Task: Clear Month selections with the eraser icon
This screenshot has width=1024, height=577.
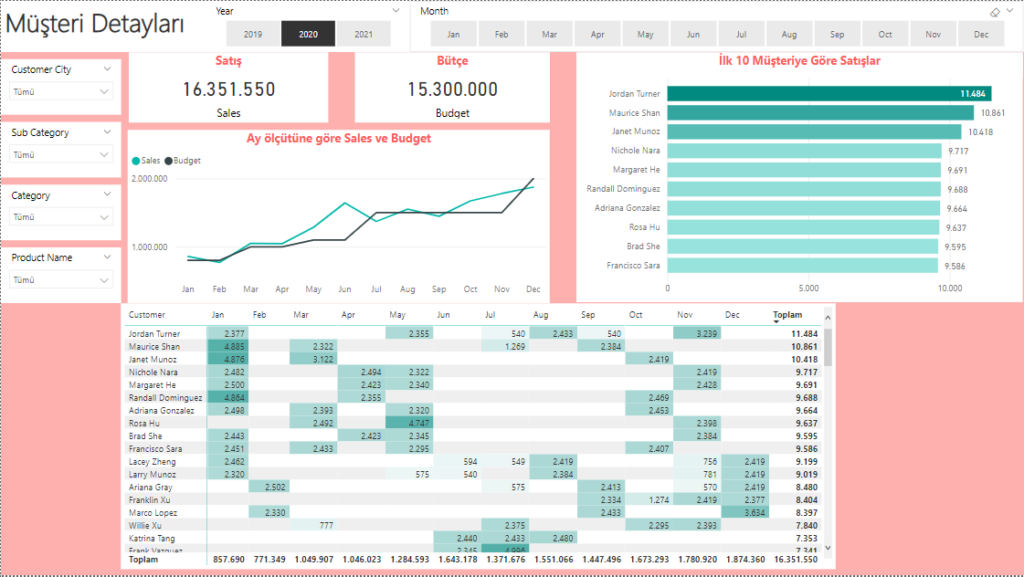Action: (994, 12)
